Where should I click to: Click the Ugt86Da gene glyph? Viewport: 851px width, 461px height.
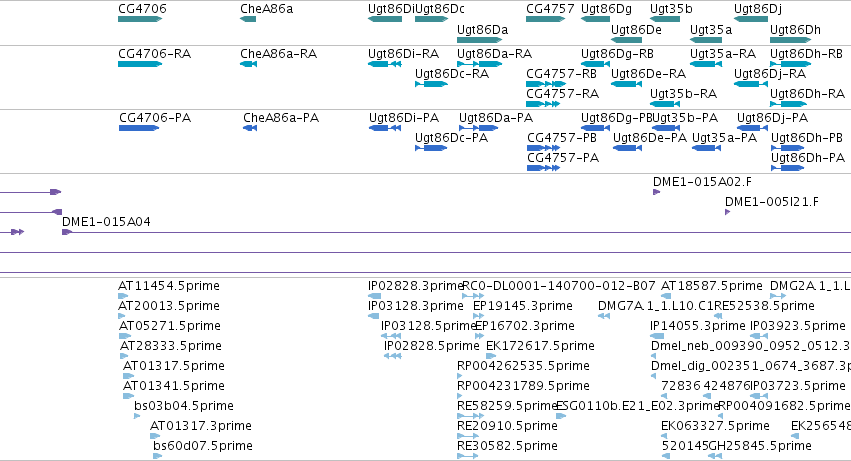point(480,40)
